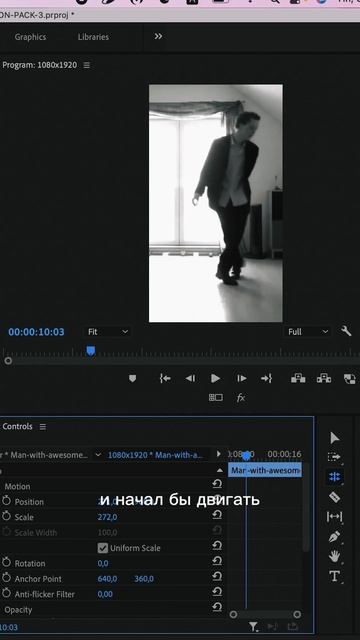Click right zoom handle of Effect Controls scrollbar
Screen dimensions: 360x640
297,614
